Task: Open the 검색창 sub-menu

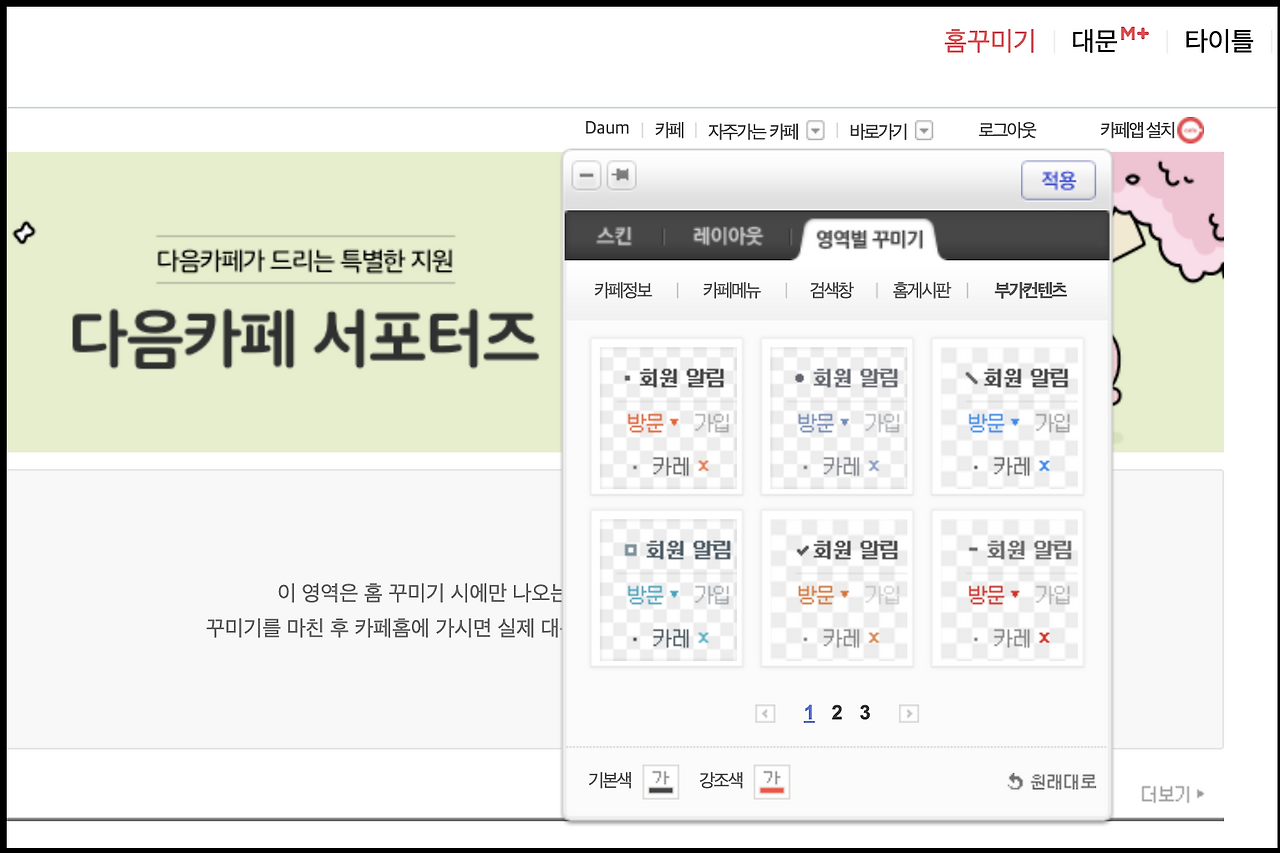Action: click(830, 290)
